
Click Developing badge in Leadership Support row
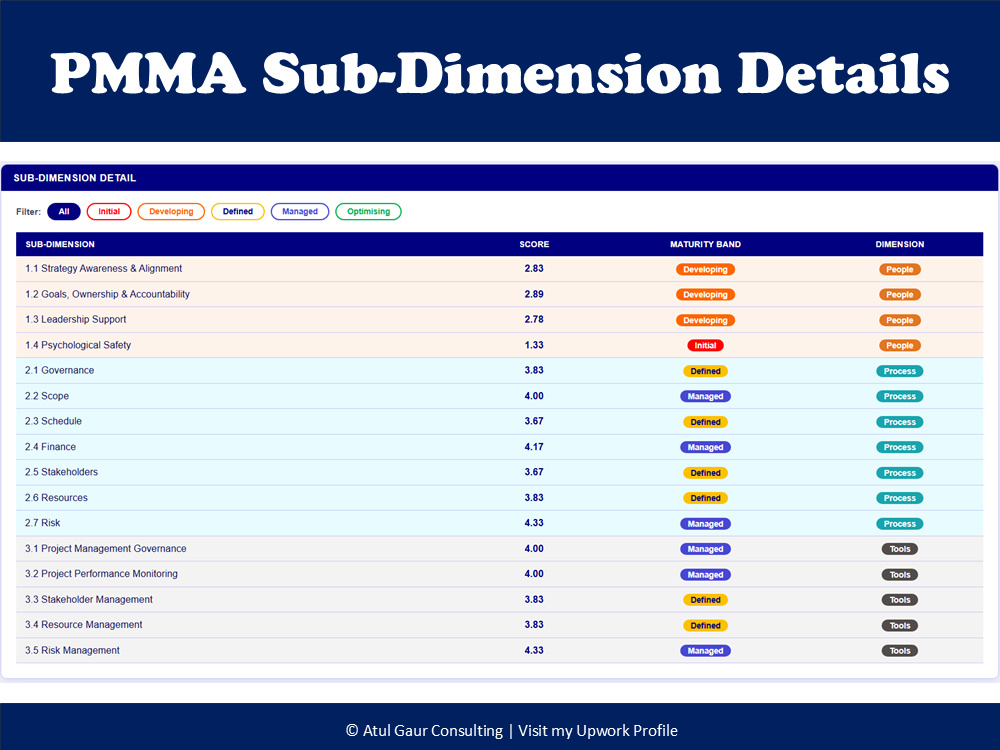[705, 320]
